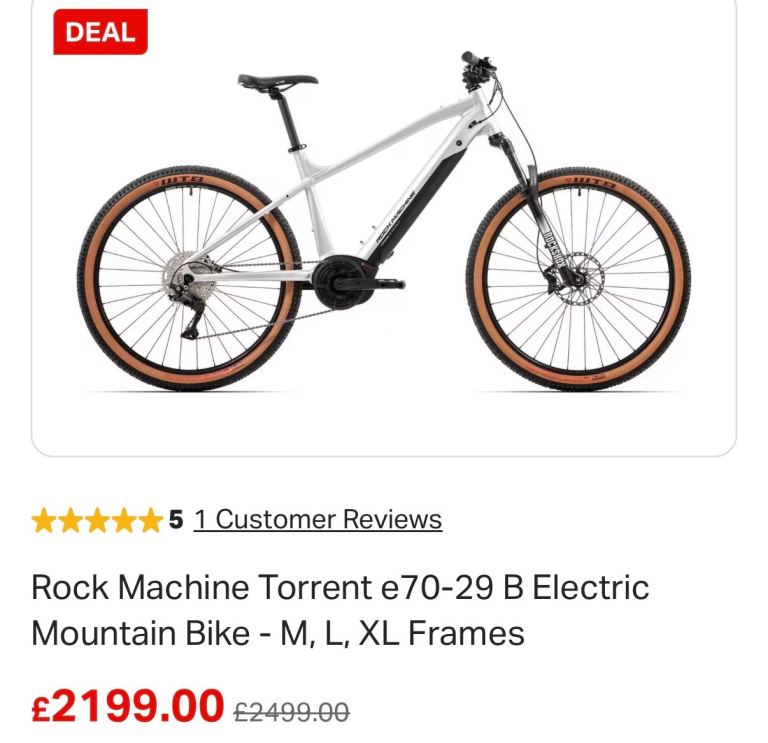Open the 1 Customer Reviews link
Viewport: 768px width, 743px height.
coord(318,520)
